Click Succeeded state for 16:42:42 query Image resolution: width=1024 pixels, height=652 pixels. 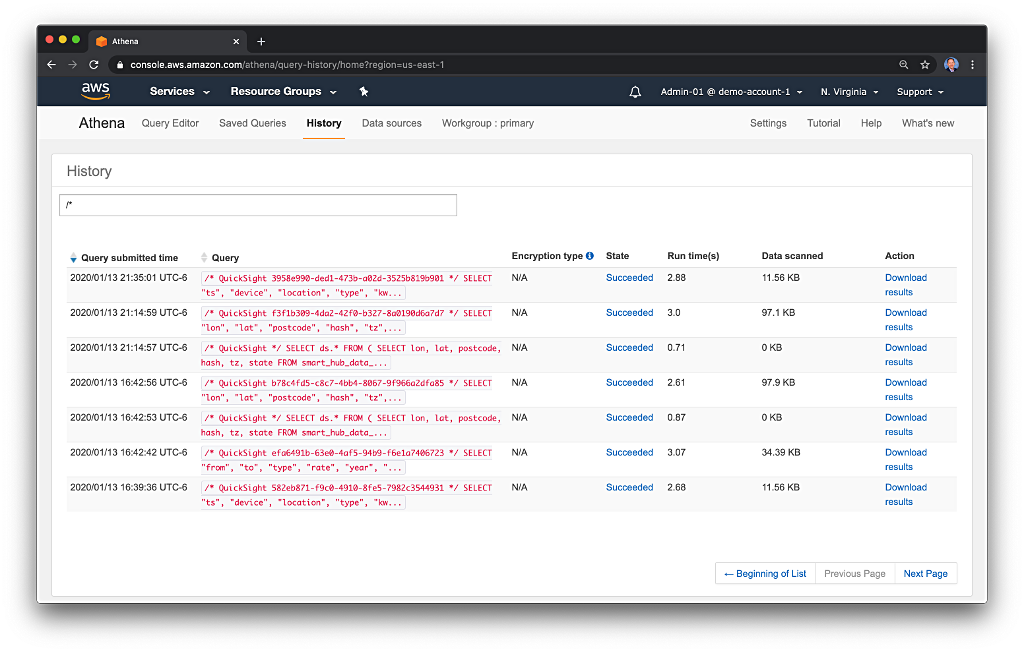point(630,453)
